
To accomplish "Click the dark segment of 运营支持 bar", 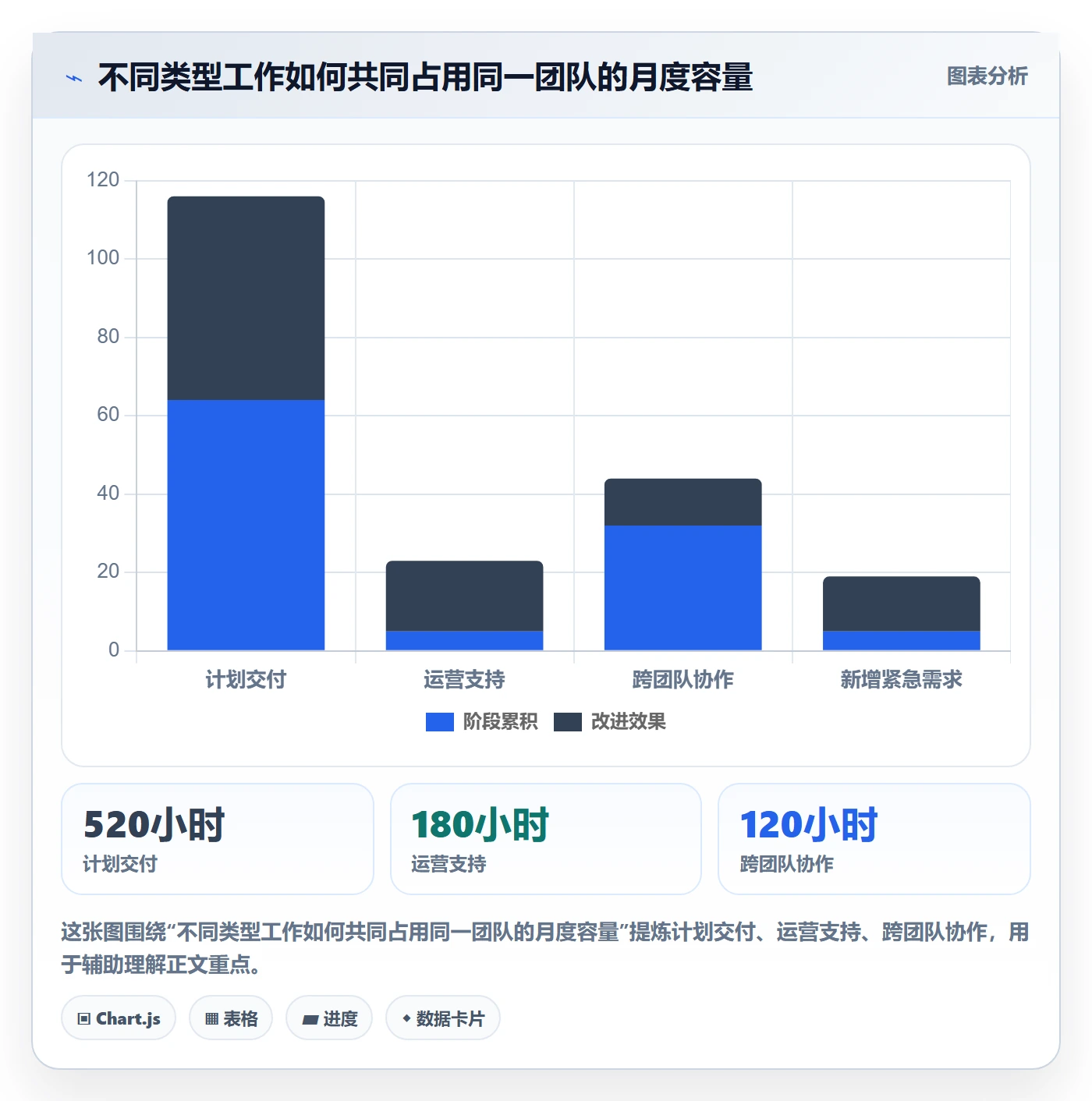I will point(464,596).
